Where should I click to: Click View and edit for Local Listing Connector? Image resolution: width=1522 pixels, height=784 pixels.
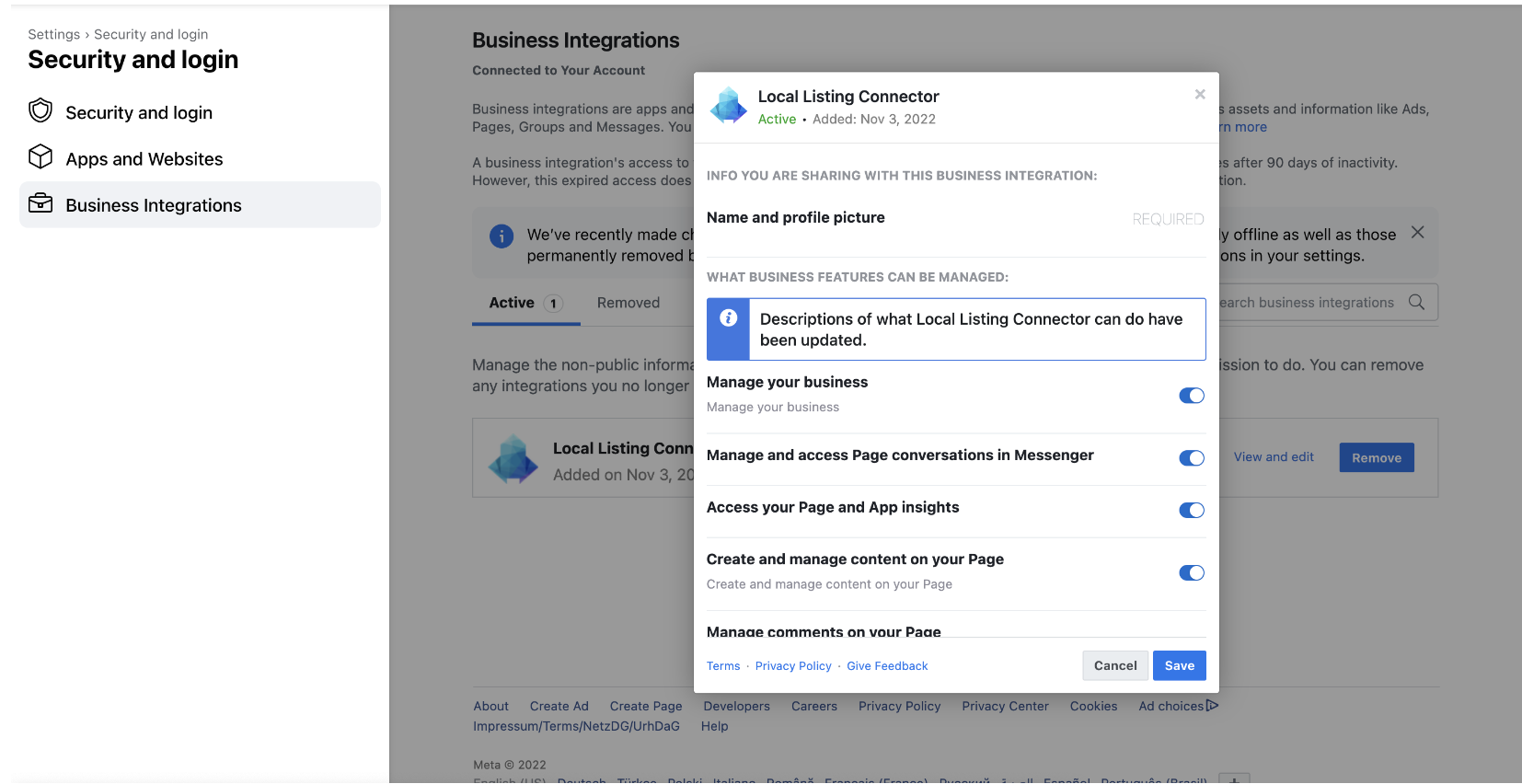(x=1274, y=457)
